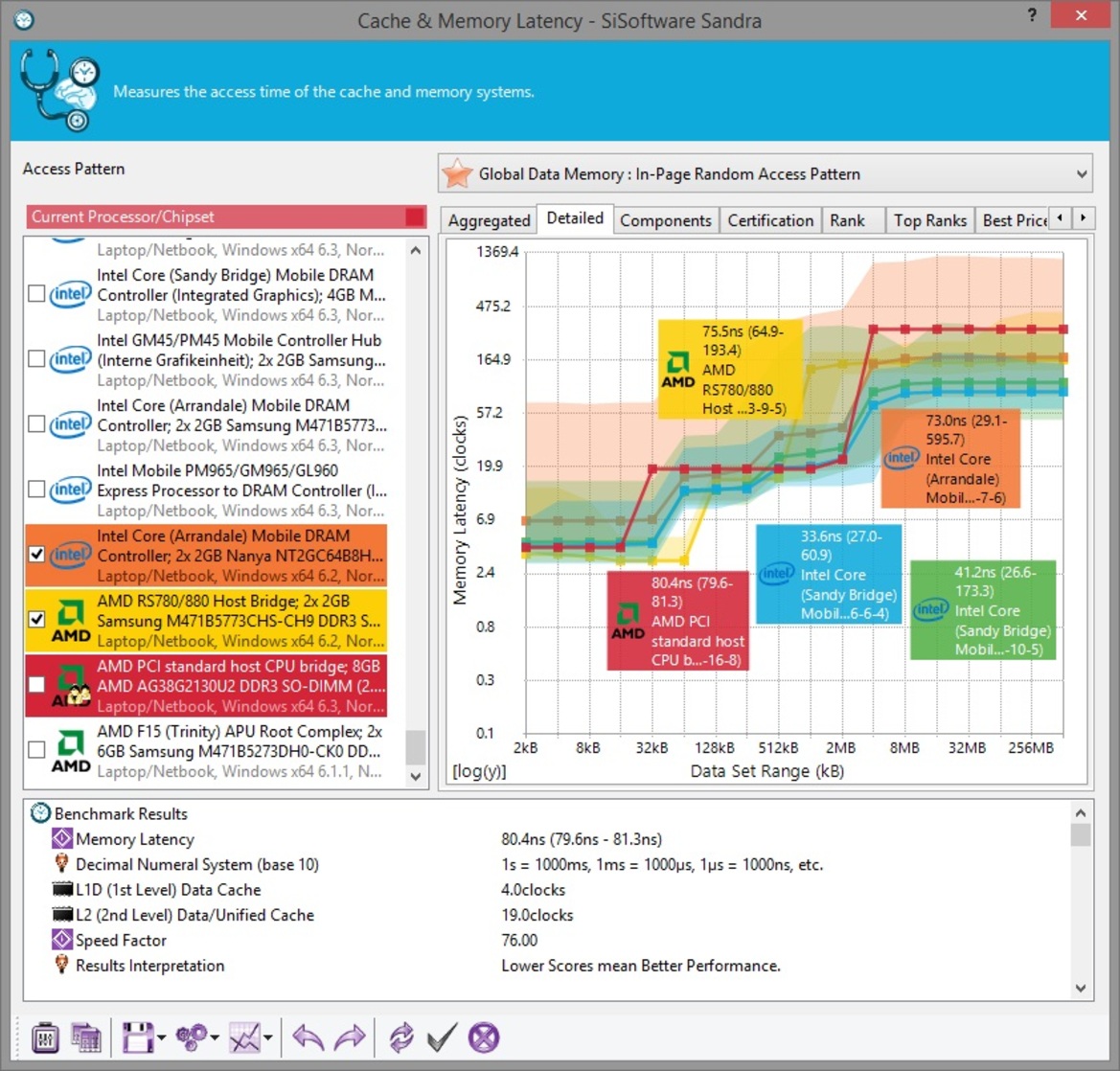The image size is (1120, 1071).
Task: Click the AMD PCI red 80.4ns chart label
Action: point(677,621)
